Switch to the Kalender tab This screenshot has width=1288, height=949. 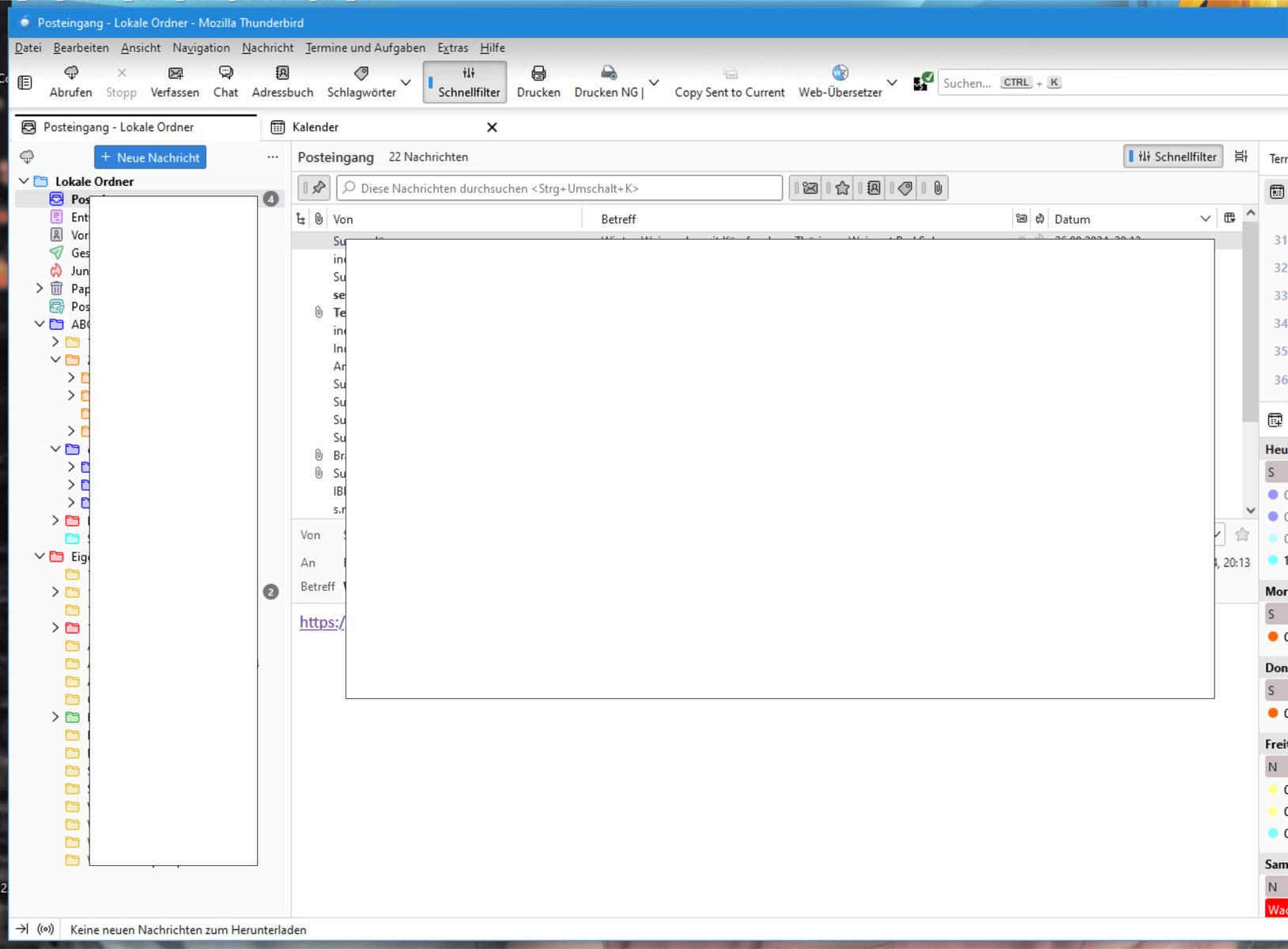pos(315,127)
